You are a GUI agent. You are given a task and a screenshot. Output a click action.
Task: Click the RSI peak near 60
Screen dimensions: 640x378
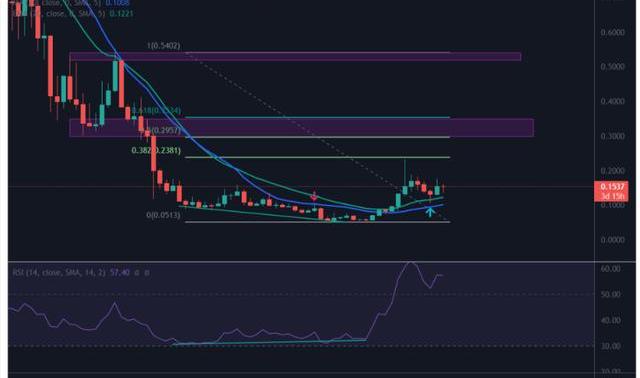click(x=411, y=264)
